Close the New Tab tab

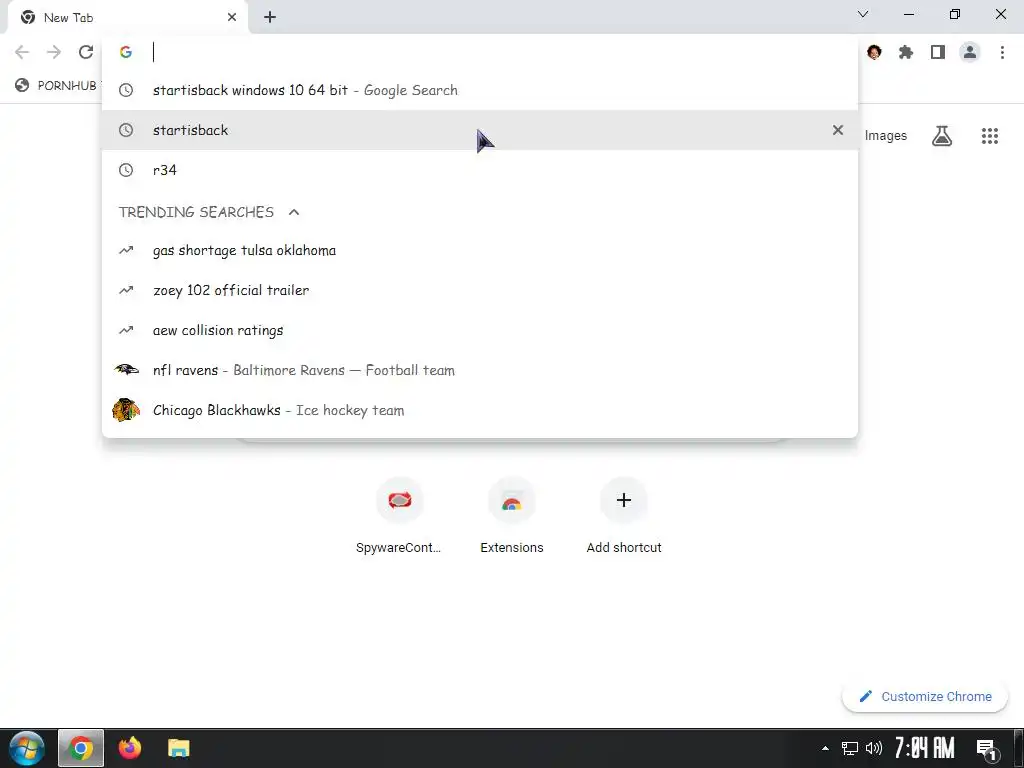232,18
